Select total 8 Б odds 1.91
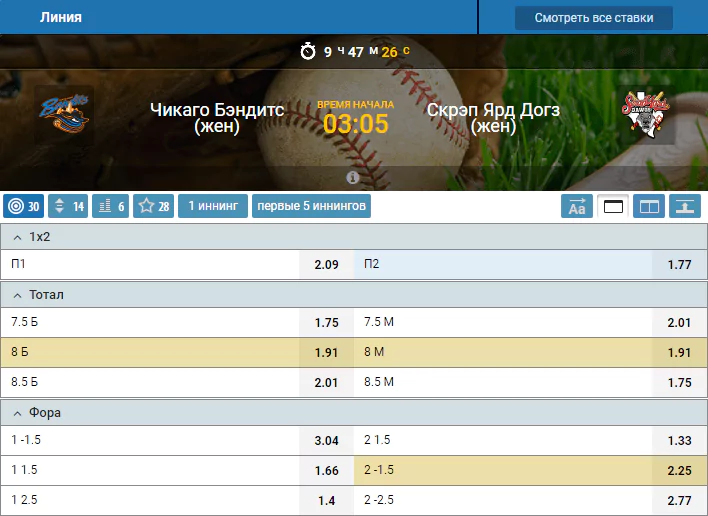Image resolution: width=708 pixels, height=516 pixels. point(177,353)
